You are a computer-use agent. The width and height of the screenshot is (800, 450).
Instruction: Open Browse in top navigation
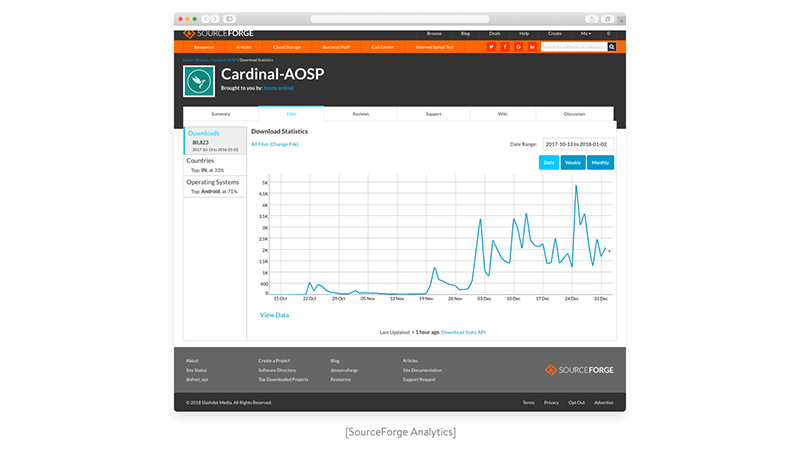[x=434, y=34]
